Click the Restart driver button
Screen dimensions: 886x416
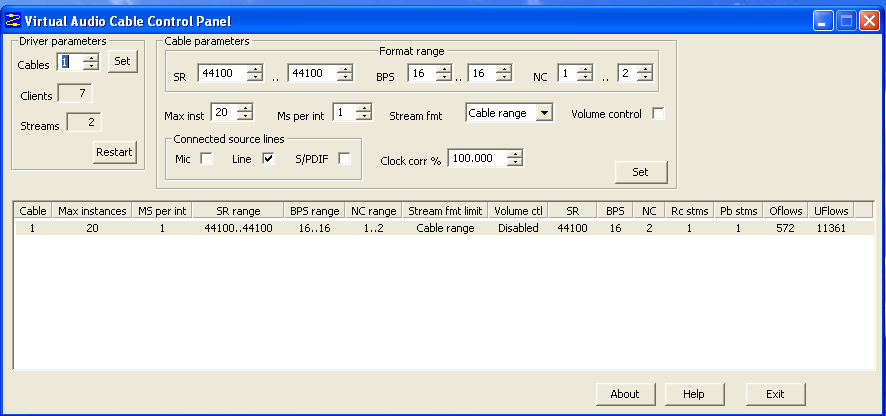point(115,152)
